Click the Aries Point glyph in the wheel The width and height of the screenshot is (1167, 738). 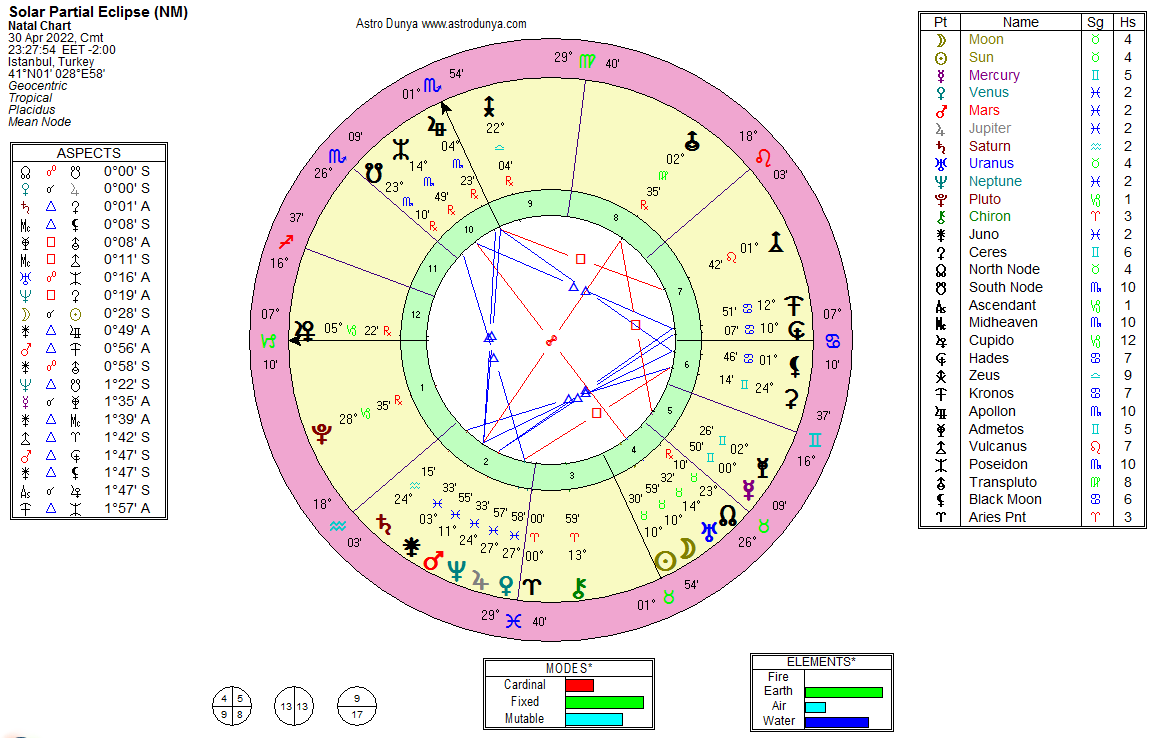(x=531, y=586)
